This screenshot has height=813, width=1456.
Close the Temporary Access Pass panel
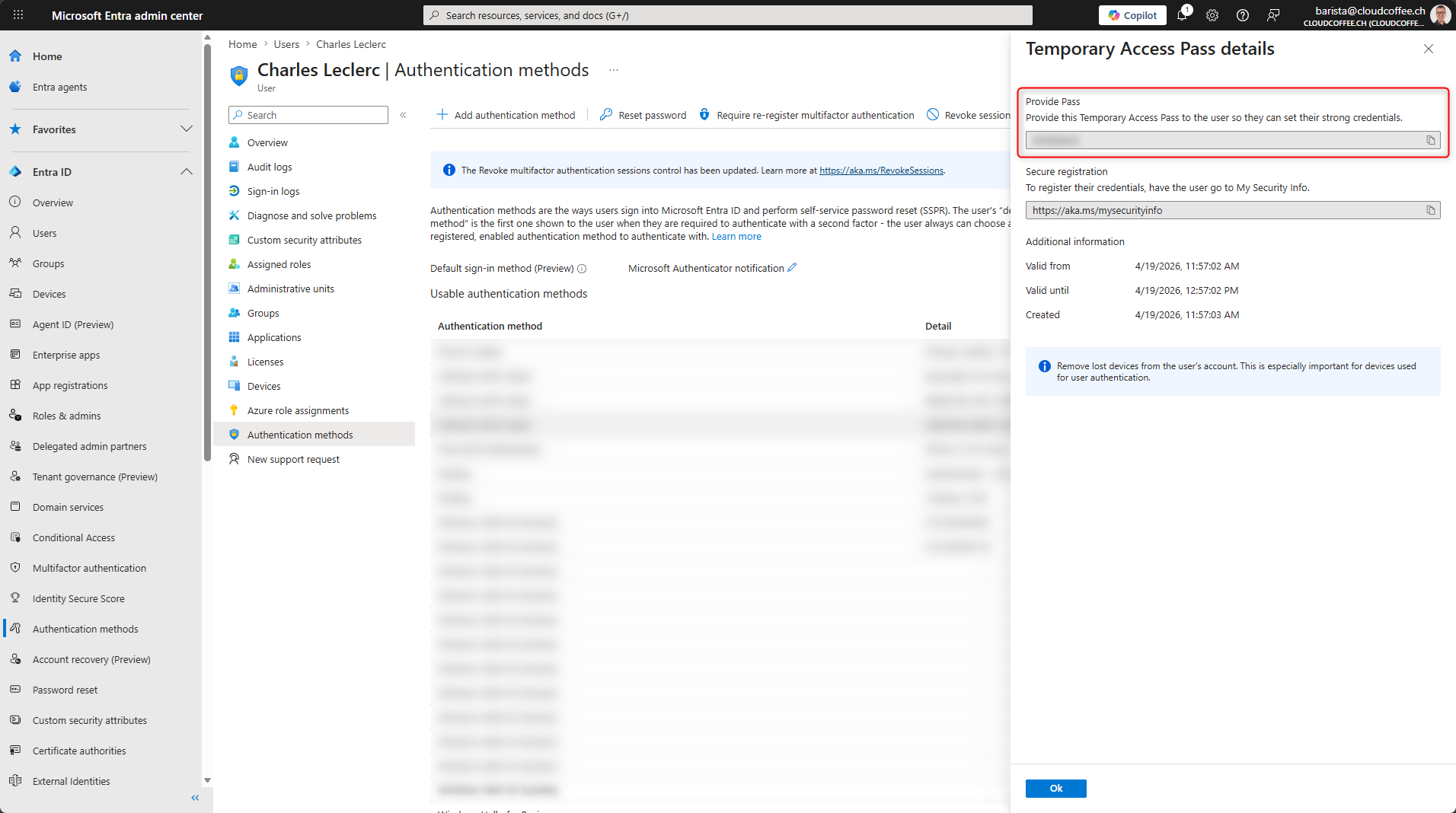point(1428,49)
